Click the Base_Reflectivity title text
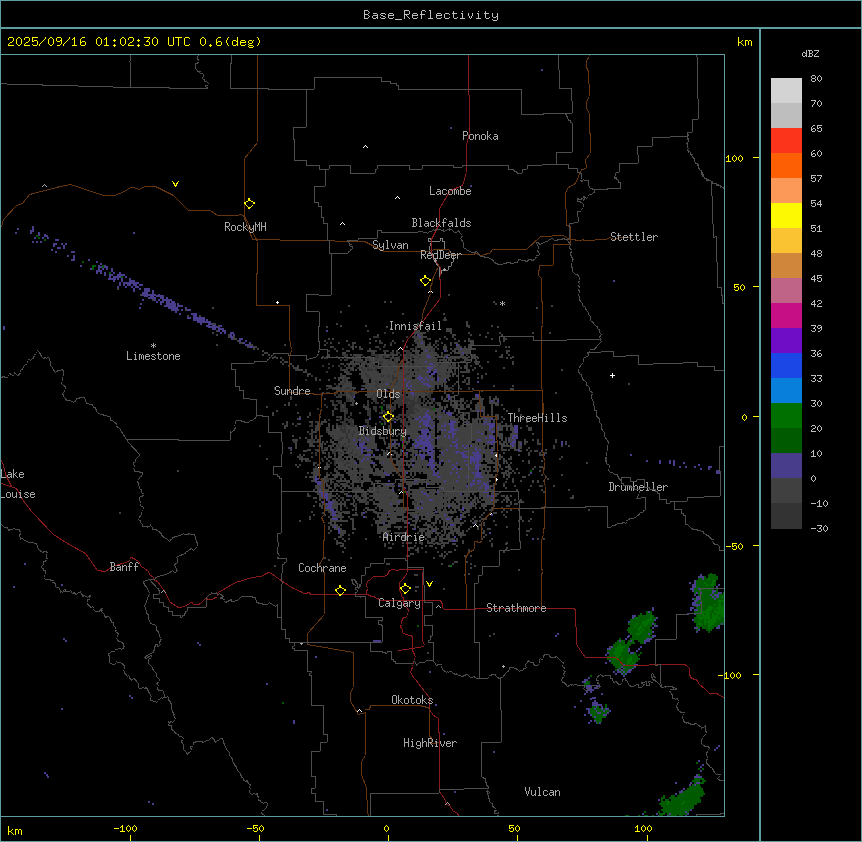The image size is (862, 842). (431, 15)
